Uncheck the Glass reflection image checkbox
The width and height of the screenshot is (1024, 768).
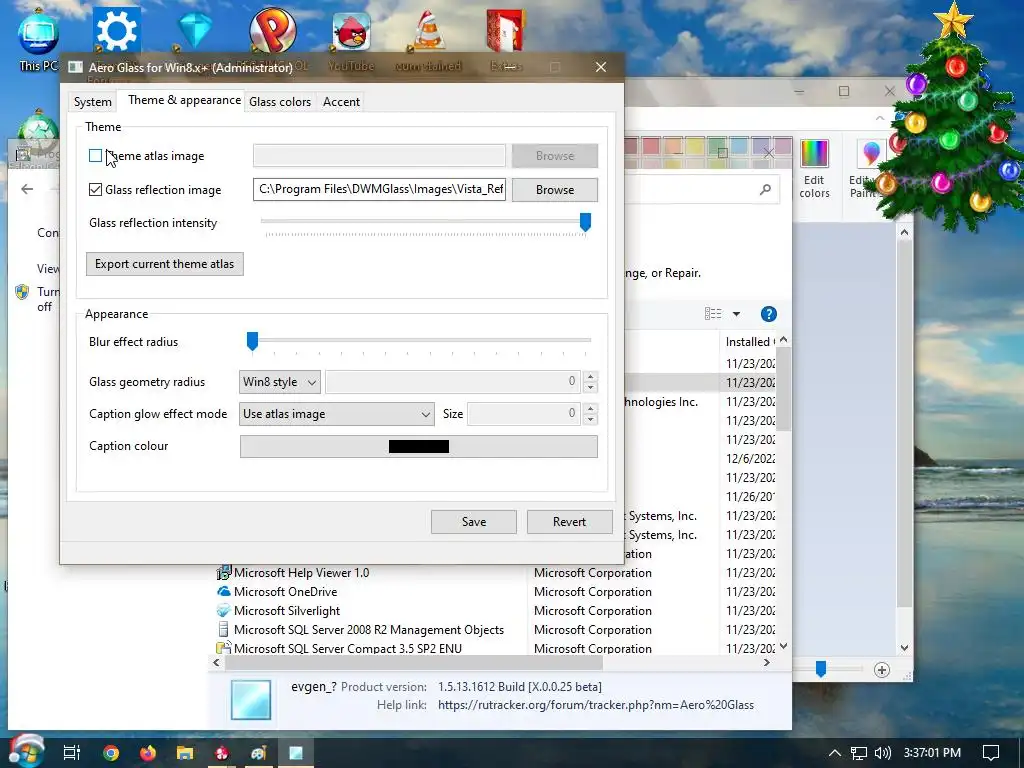[95, 189]
